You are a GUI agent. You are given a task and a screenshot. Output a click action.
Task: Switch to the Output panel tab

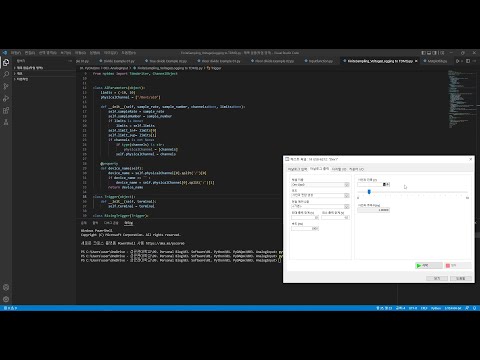click(95, 223)
